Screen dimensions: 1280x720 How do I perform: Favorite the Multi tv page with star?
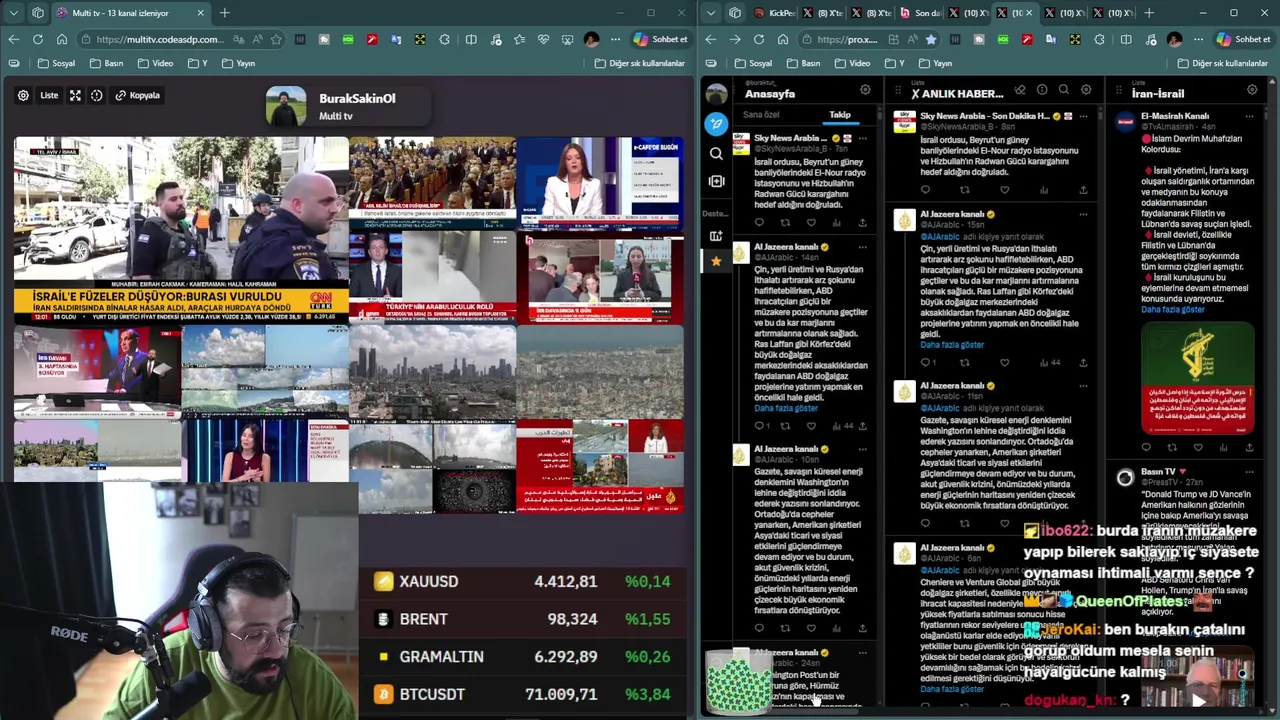click(276, 39)
